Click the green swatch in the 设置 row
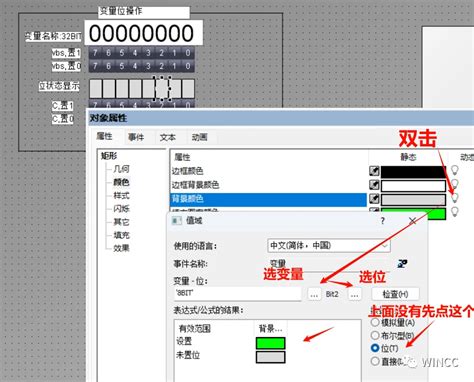The image size is (474, 382). [271, 343]
